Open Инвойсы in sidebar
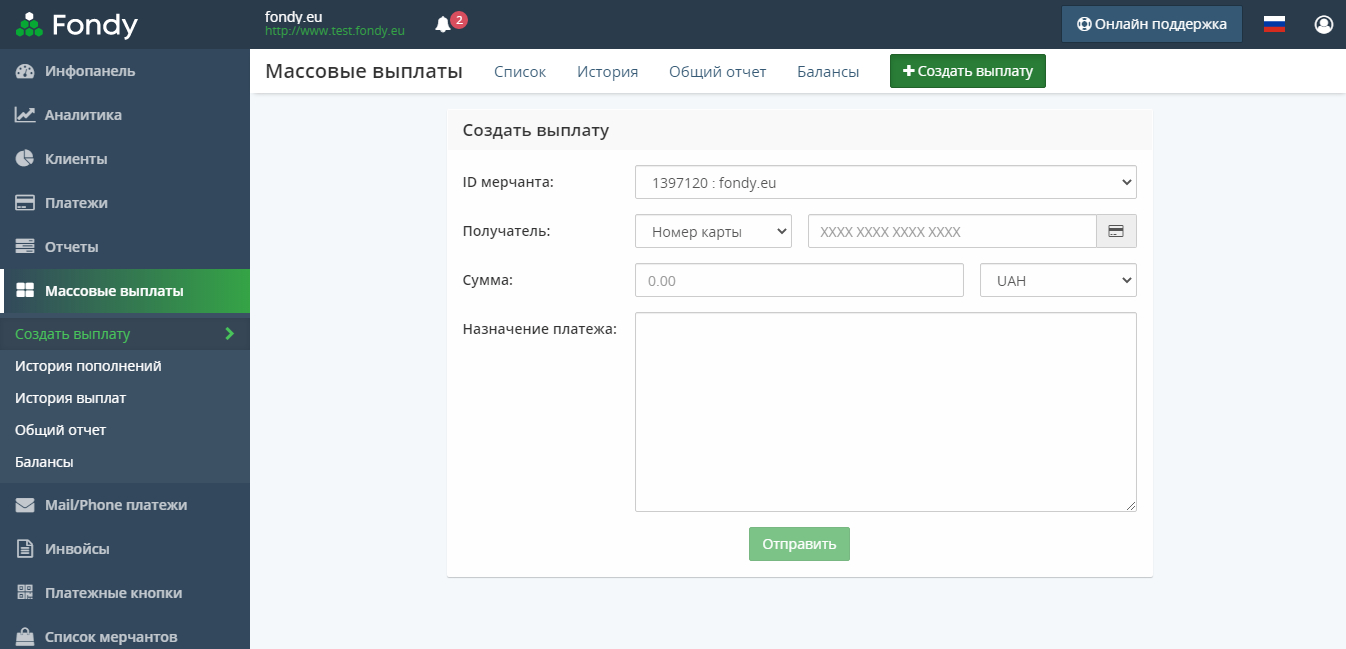This screenshot has width=1346, height=649. click(125, 549)
